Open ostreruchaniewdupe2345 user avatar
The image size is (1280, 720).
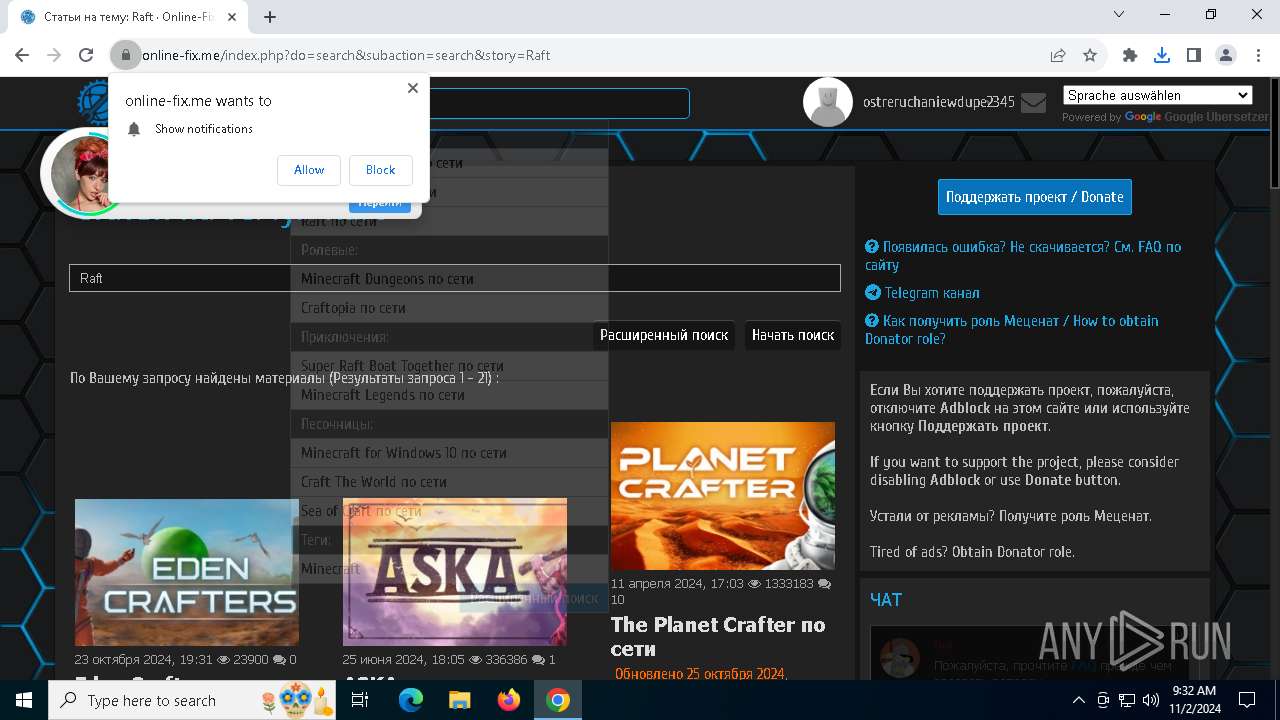[828, 102]
